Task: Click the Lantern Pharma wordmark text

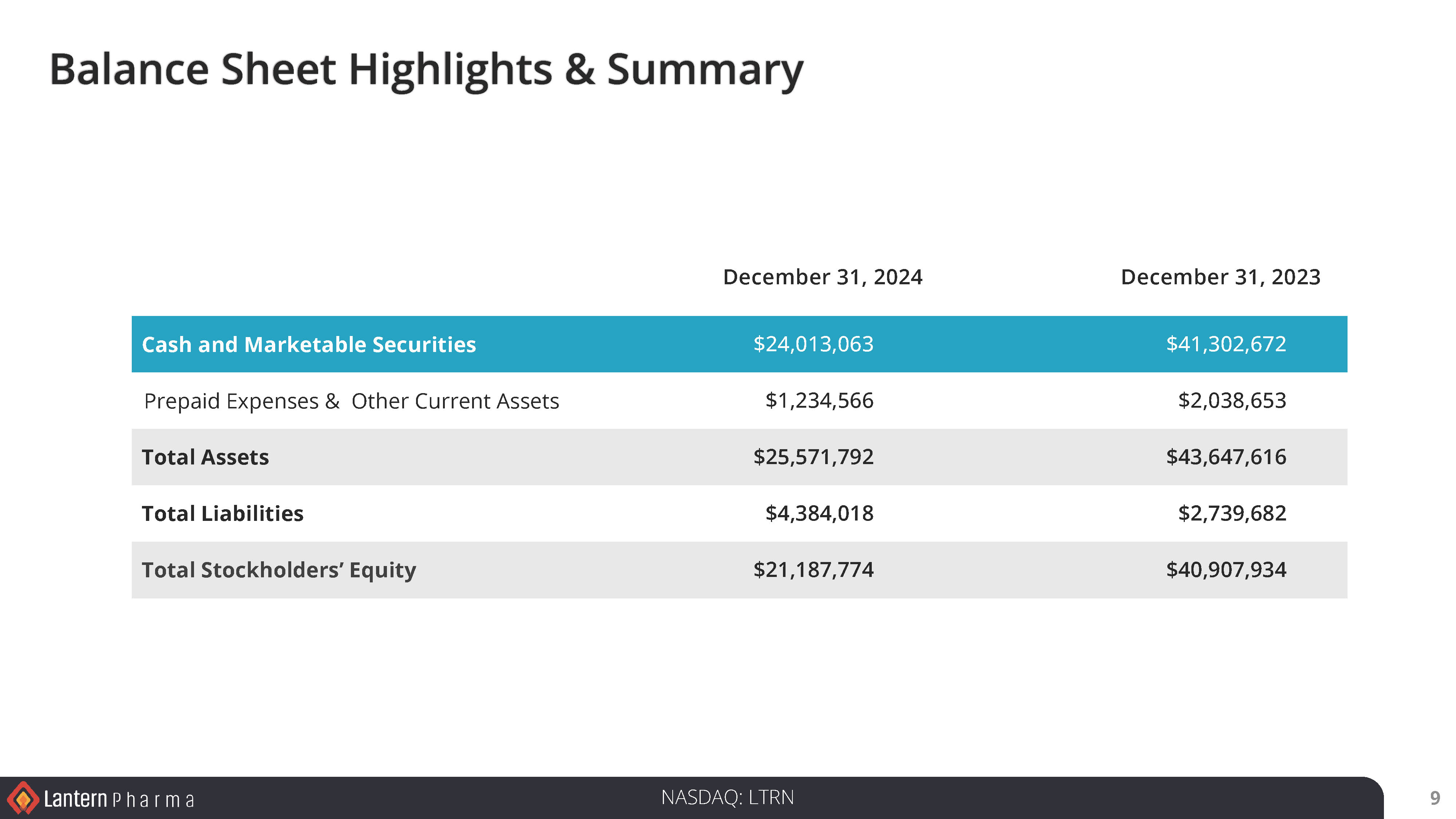Action: (x=119, y=799)
